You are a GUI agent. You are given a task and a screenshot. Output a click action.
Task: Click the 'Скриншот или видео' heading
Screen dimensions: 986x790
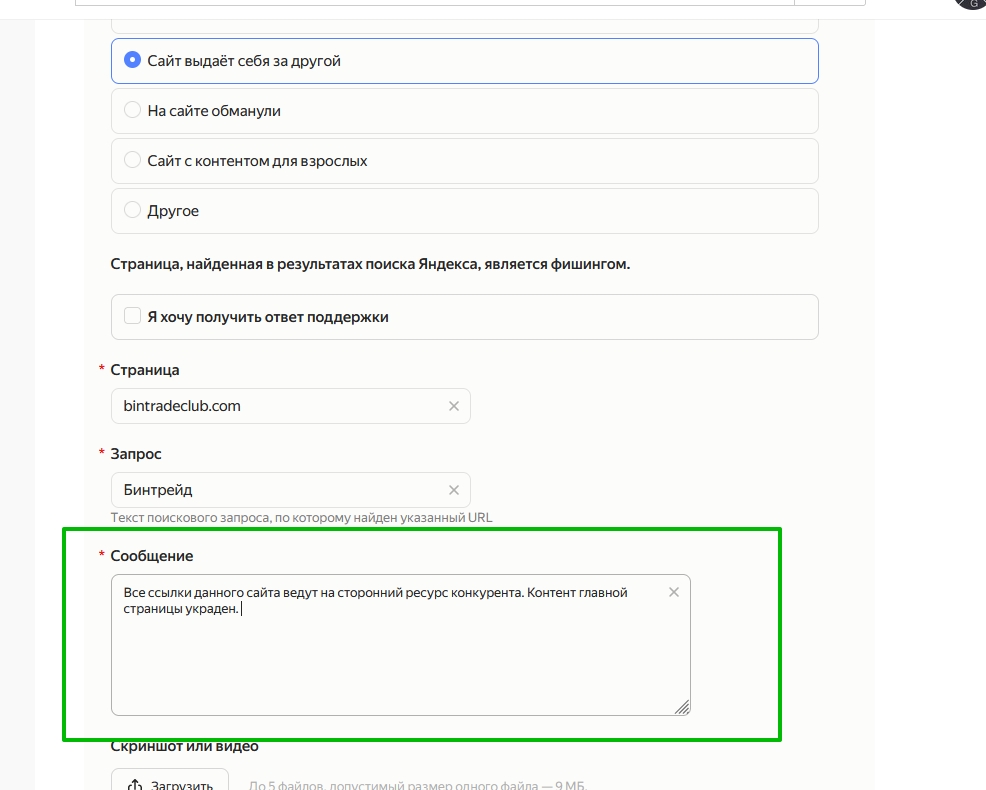point(185,746)
